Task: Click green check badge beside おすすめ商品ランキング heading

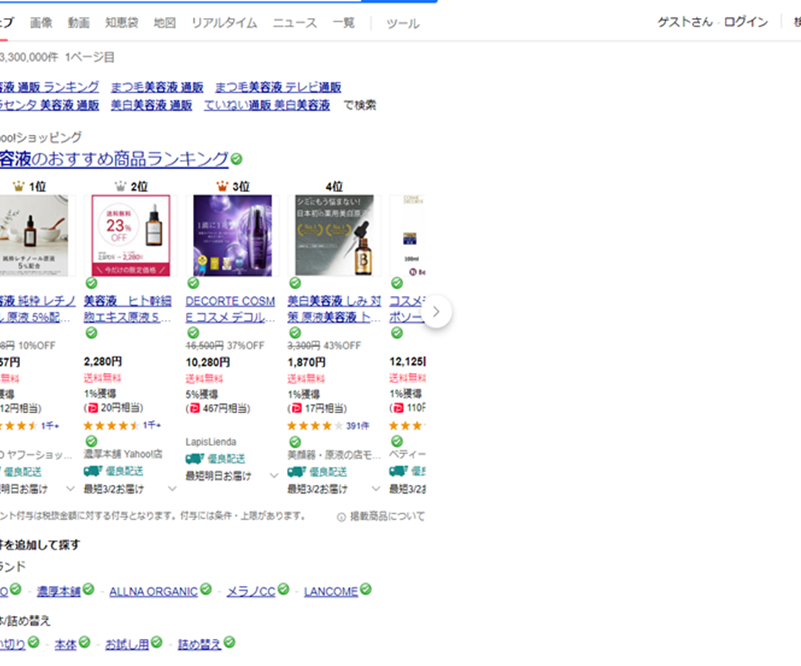Action: pyautogui.click(x=237, y=159)
